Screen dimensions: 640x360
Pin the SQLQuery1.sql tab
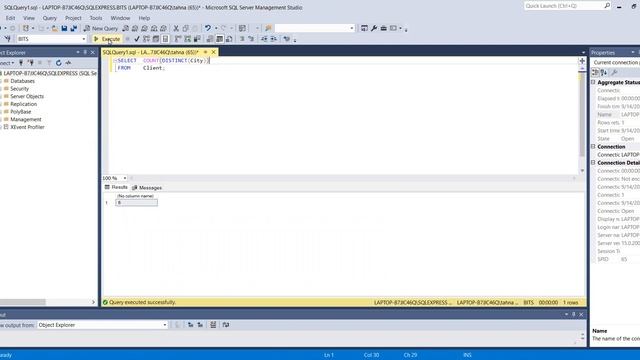click(x=205, y=52)
